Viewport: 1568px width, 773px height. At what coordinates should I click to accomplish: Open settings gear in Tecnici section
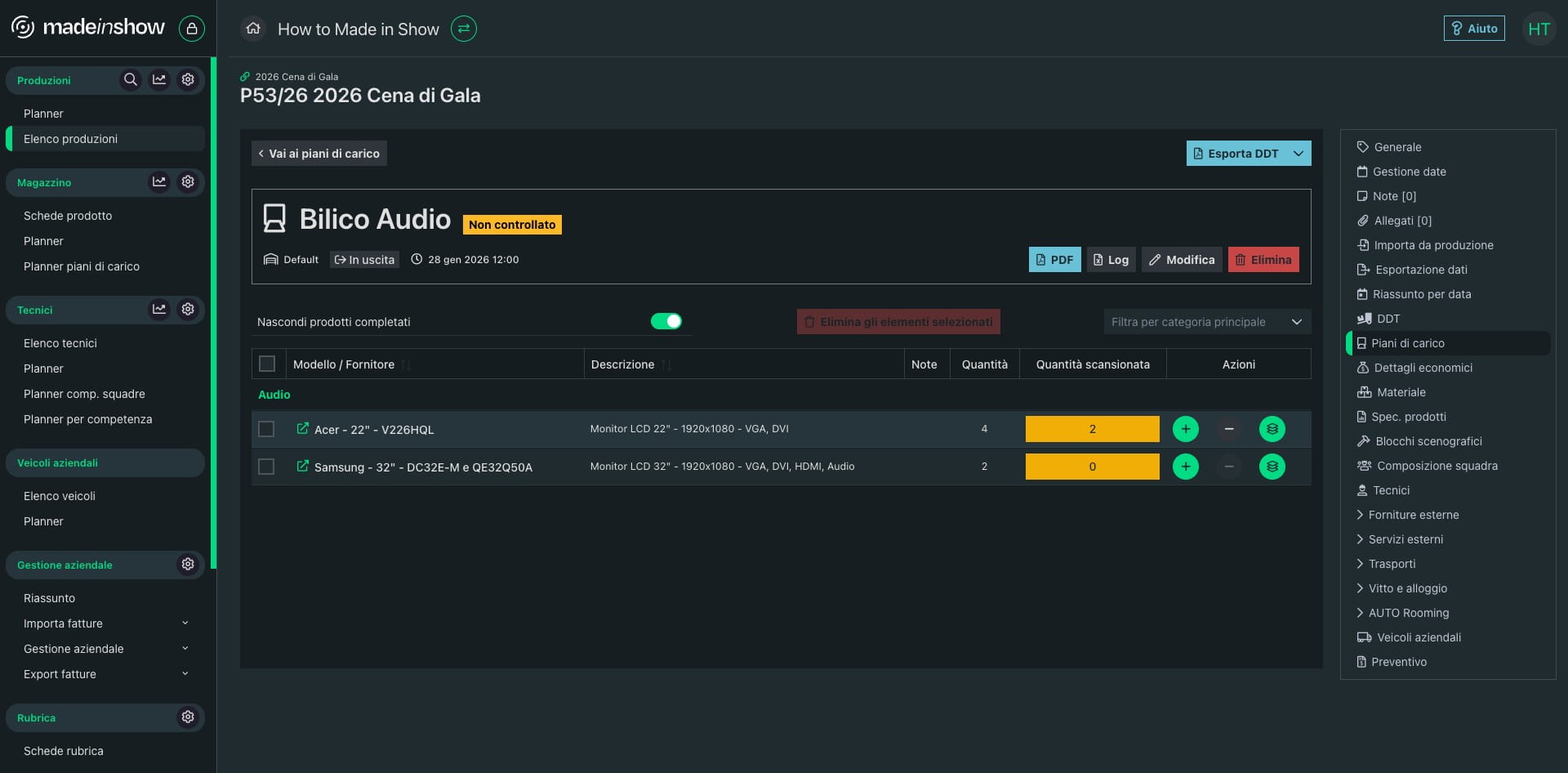click(188, 310)
